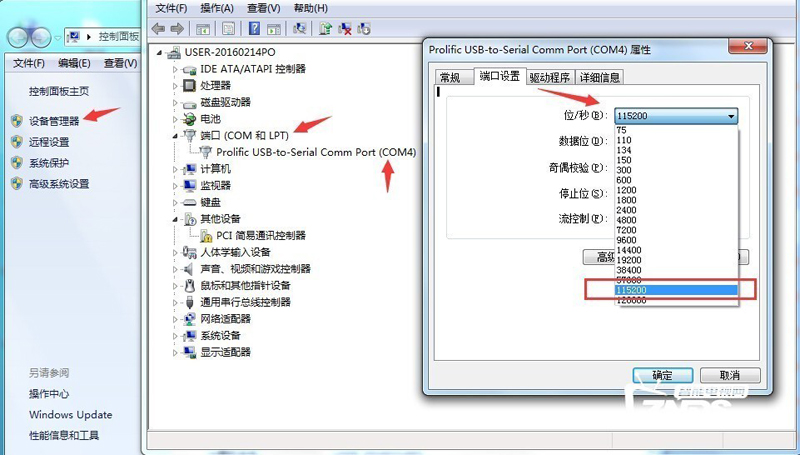Image resolution: width=800 pixels, height=455 pixels.
Task: Select the 端口设置 tab
Action: point(499,76)
